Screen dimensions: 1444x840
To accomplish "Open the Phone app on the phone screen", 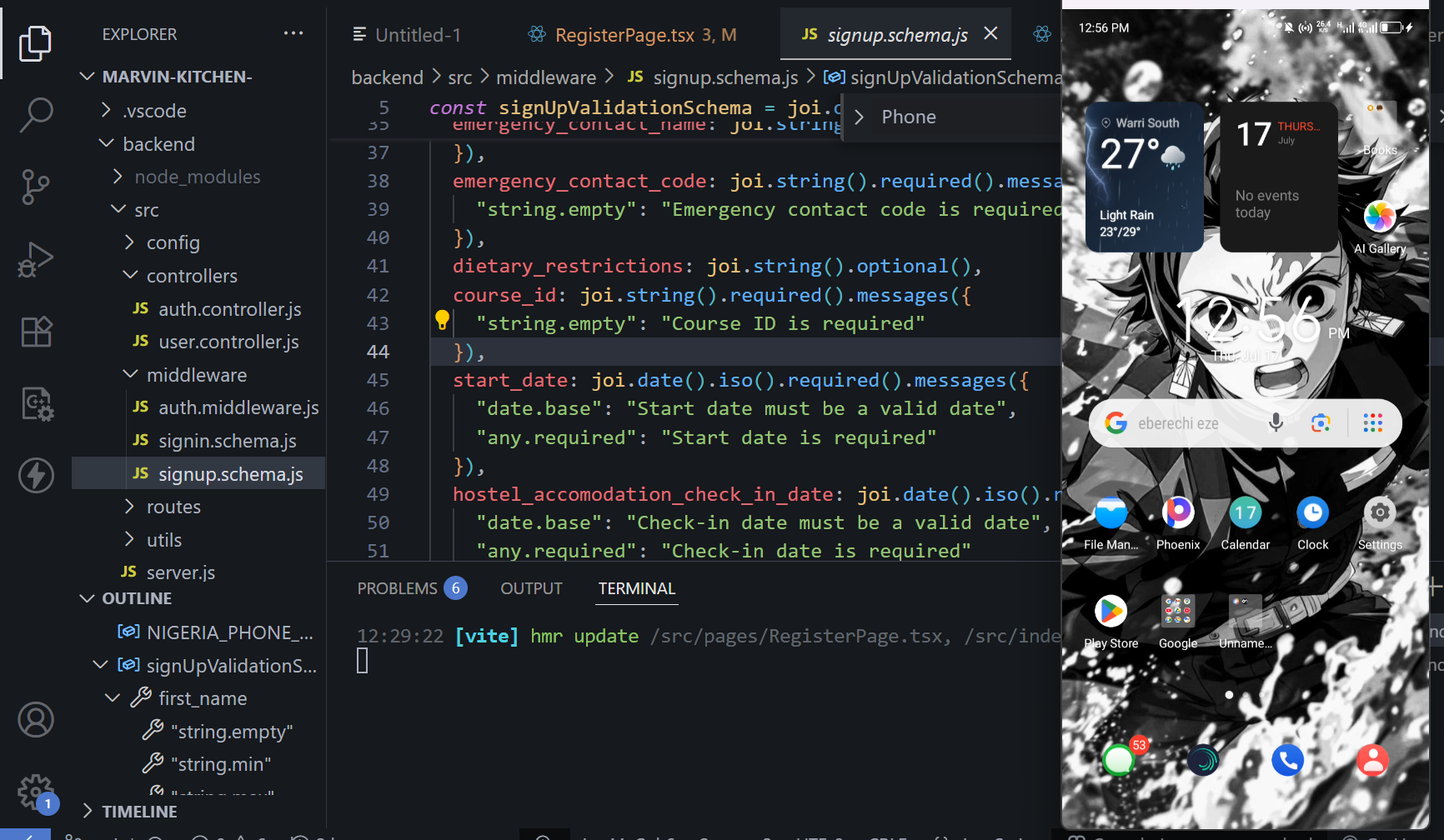I will click(x=1287, y=760).
